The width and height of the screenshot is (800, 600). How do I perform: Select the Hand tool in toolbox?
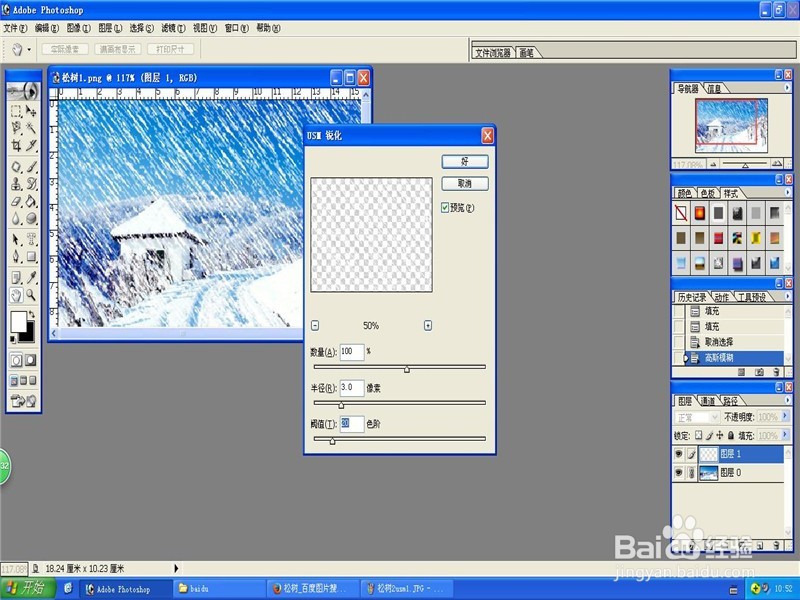16,295
